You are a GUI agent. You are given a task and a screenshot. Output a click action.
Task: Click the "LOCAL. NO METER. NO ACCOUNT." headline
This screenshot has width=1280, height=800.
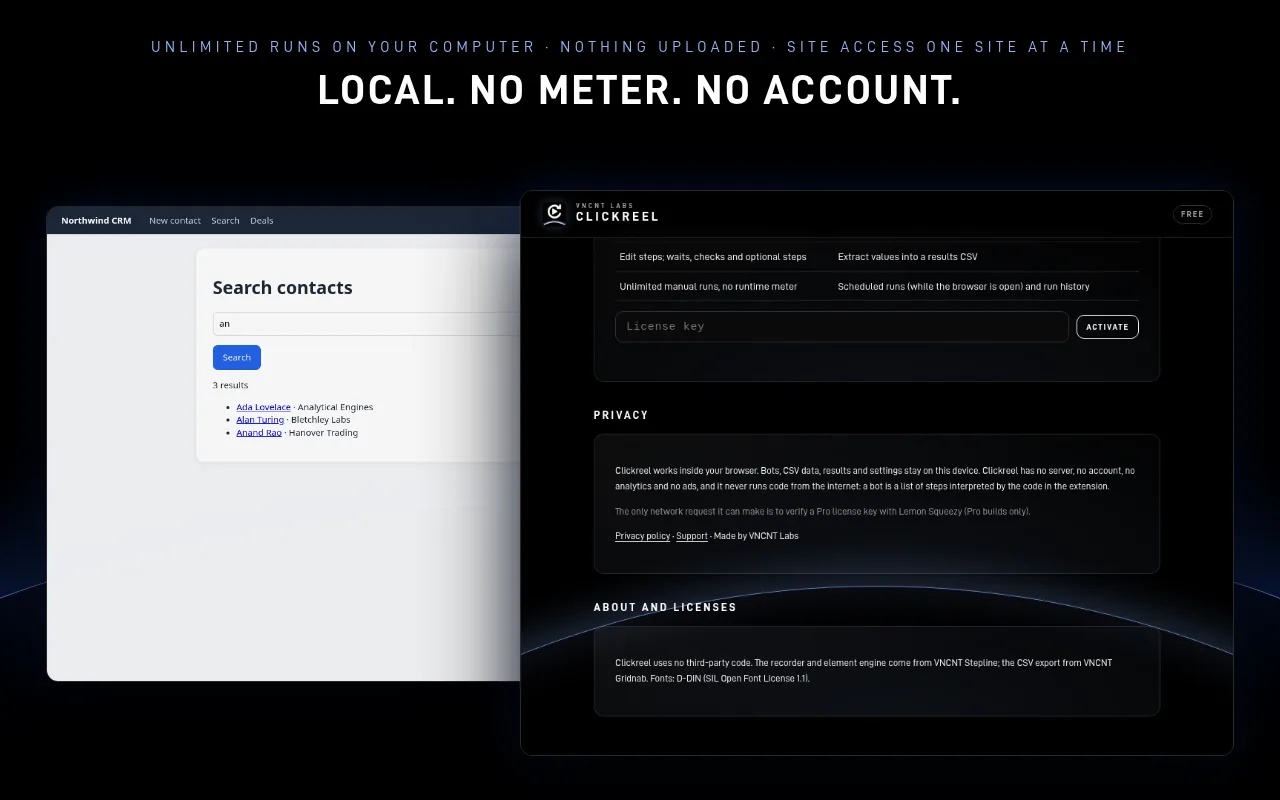pos(640,91)
